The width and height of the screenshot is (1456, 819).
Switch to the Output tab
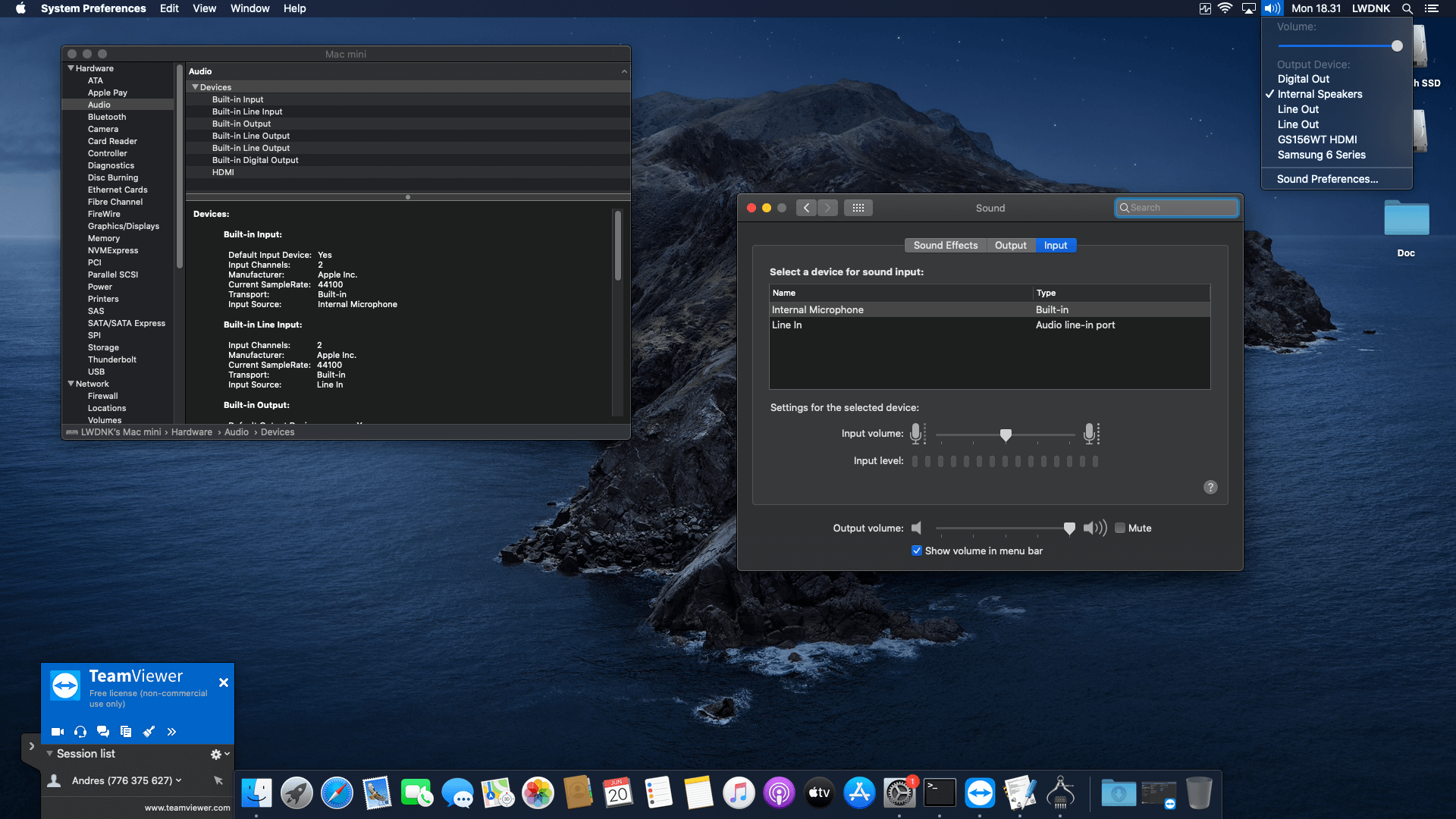(x=1010, y=246)
